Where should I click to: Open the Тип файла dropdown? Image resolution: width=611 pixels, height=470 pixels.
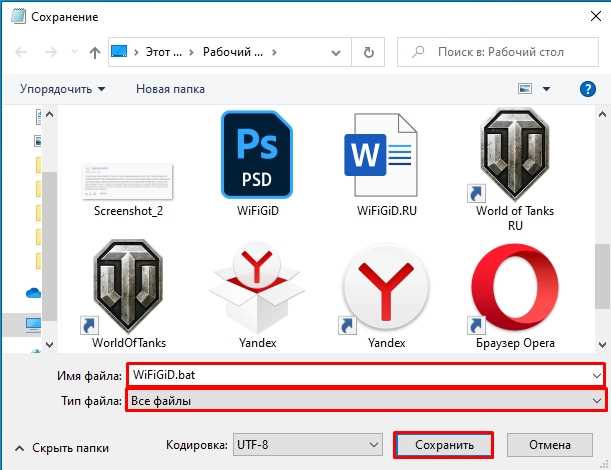coord(366,400)
